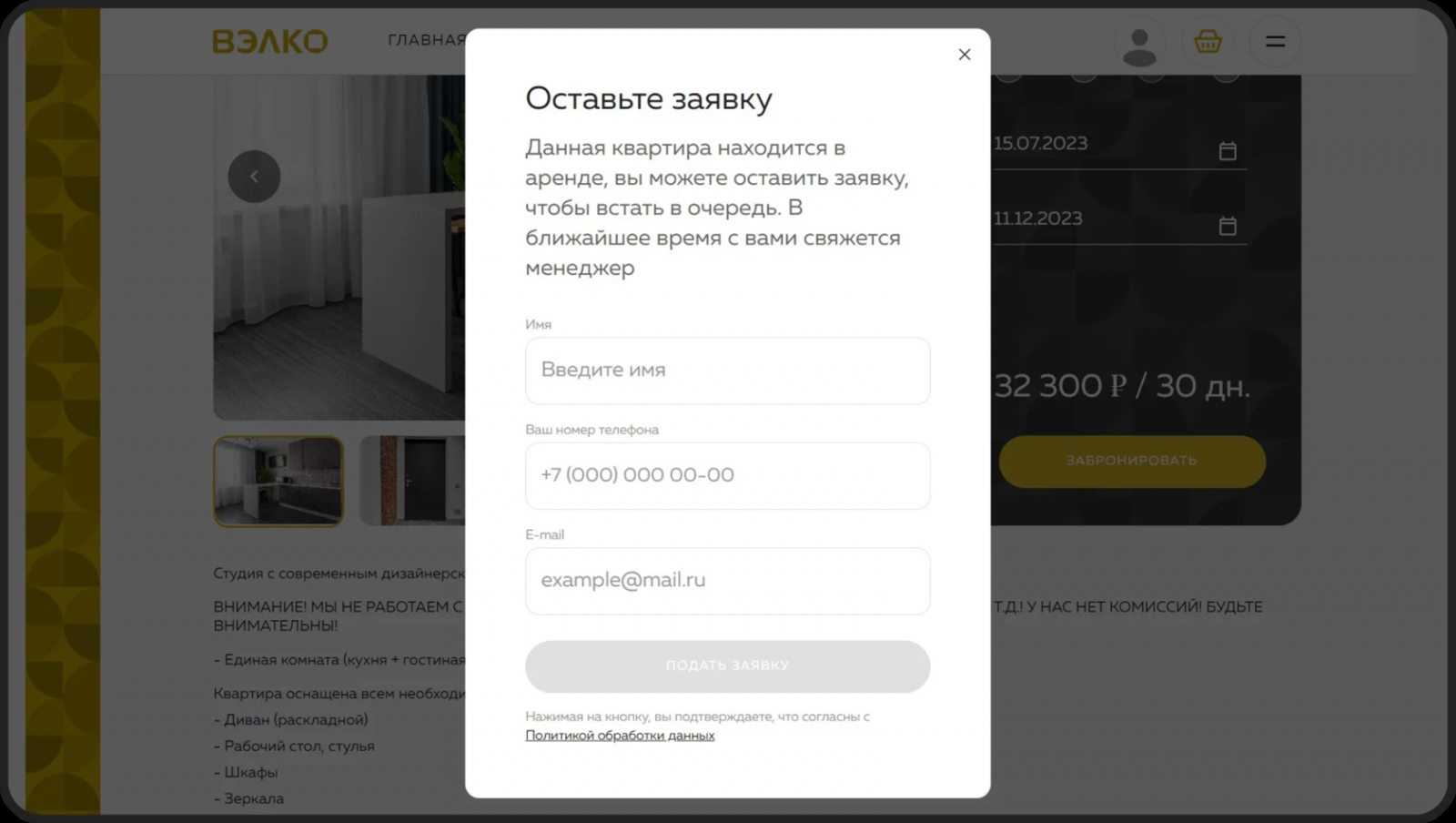
Task: Show previous photo with left arrow
Action: [x=254, y=177]
